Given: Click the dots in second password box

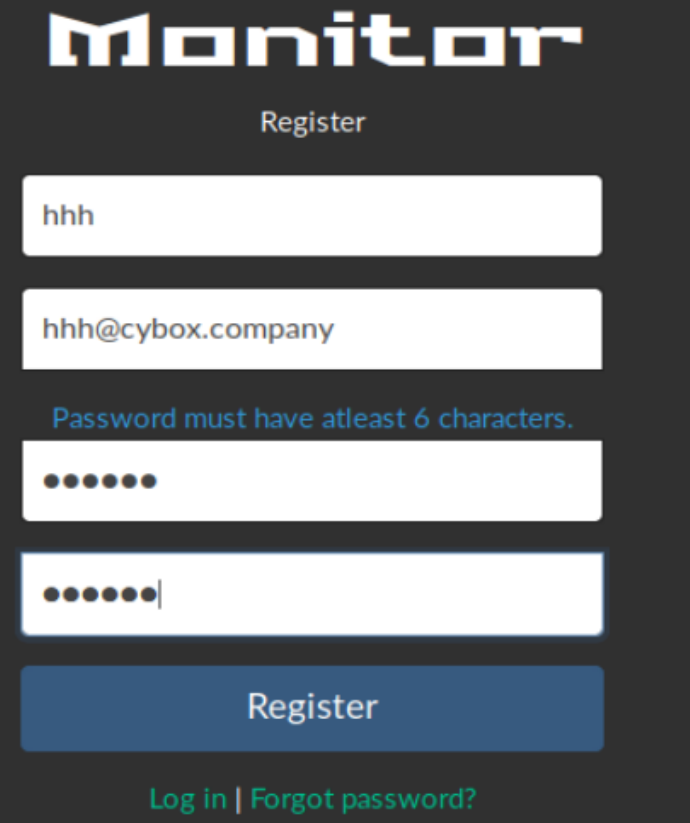Looking at the screenshot, I should 99,595.
